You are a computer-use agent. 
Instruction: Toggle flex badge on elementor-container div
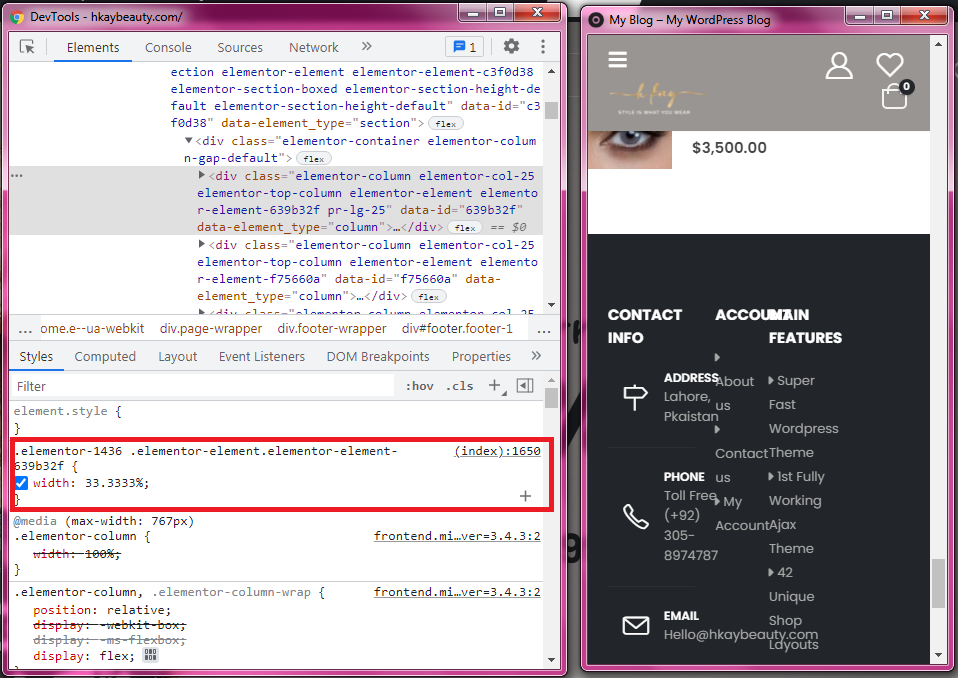pos(314,159)
